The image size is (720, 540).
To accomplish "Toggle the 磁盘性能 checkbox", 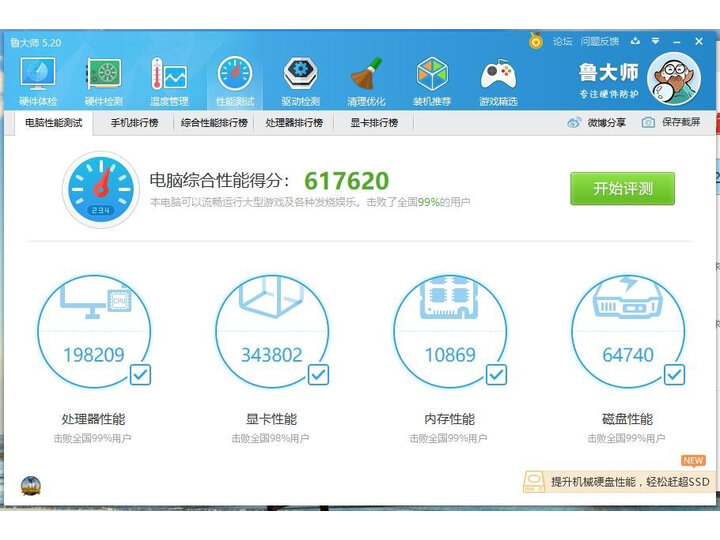I will tap(675, 375).
